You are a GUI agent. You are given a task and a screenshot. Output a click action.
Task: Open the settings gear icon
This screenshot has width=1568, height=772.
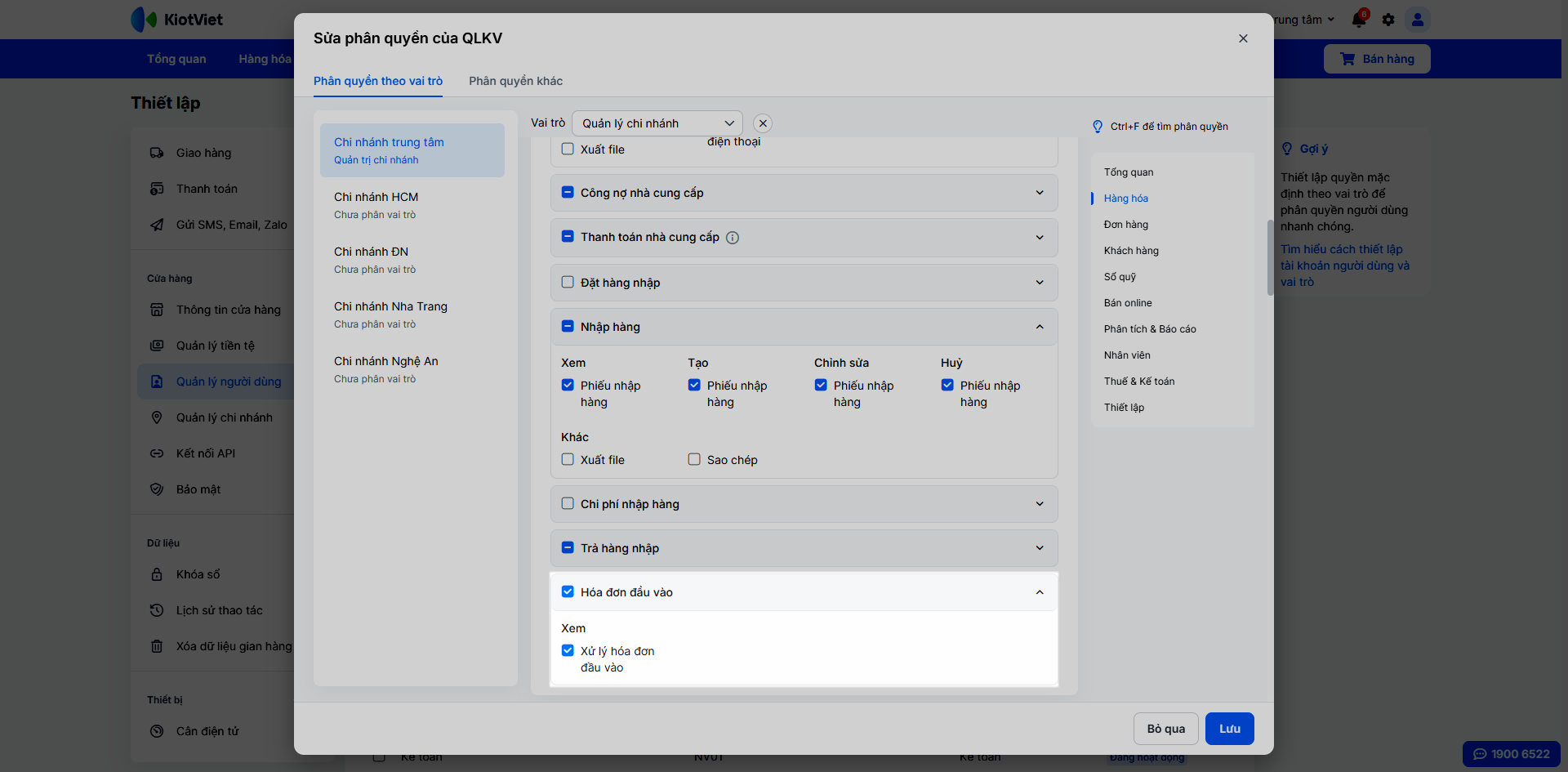(1388, 20)
